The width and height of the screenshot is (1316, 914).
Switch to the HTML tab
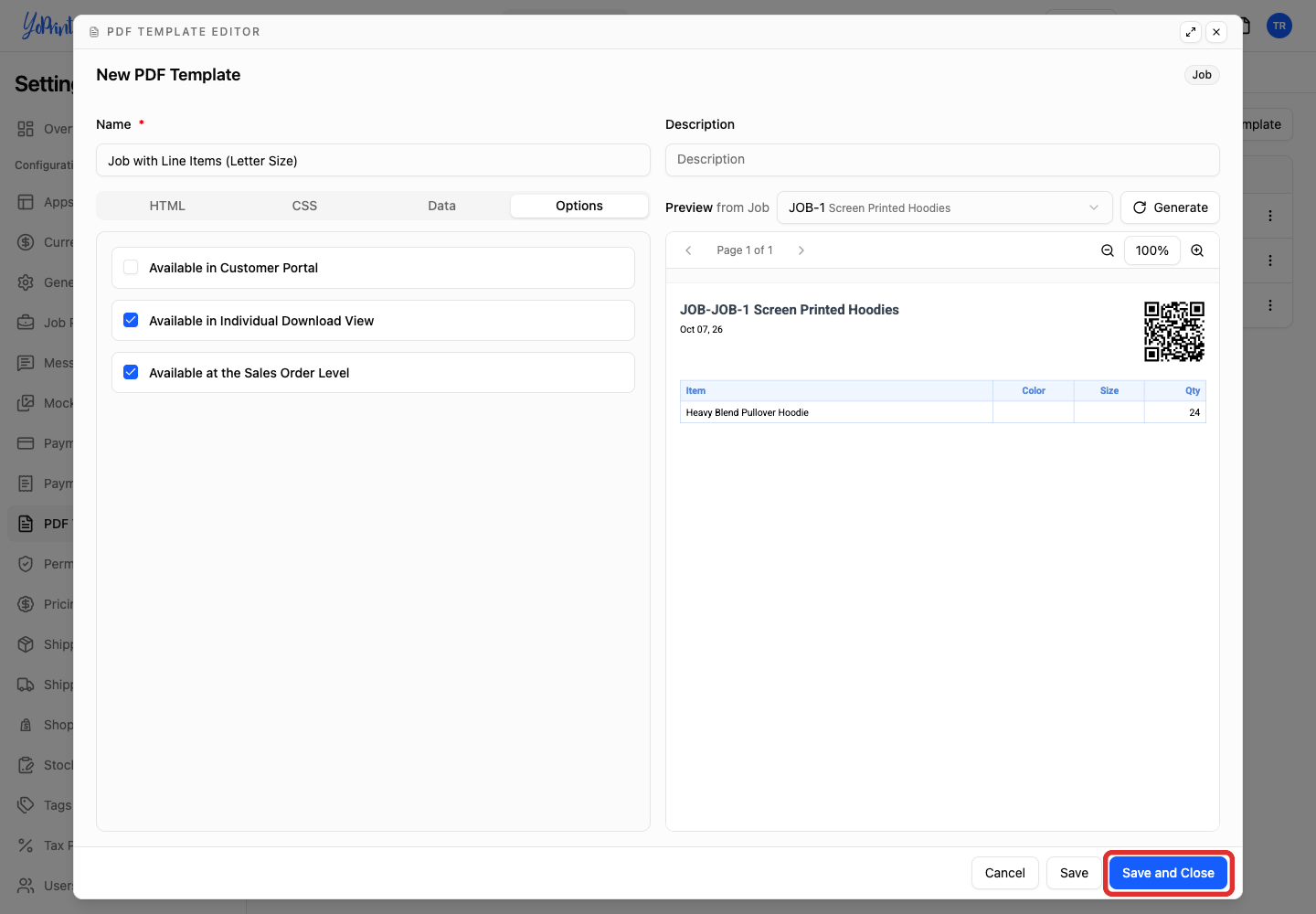167,206
